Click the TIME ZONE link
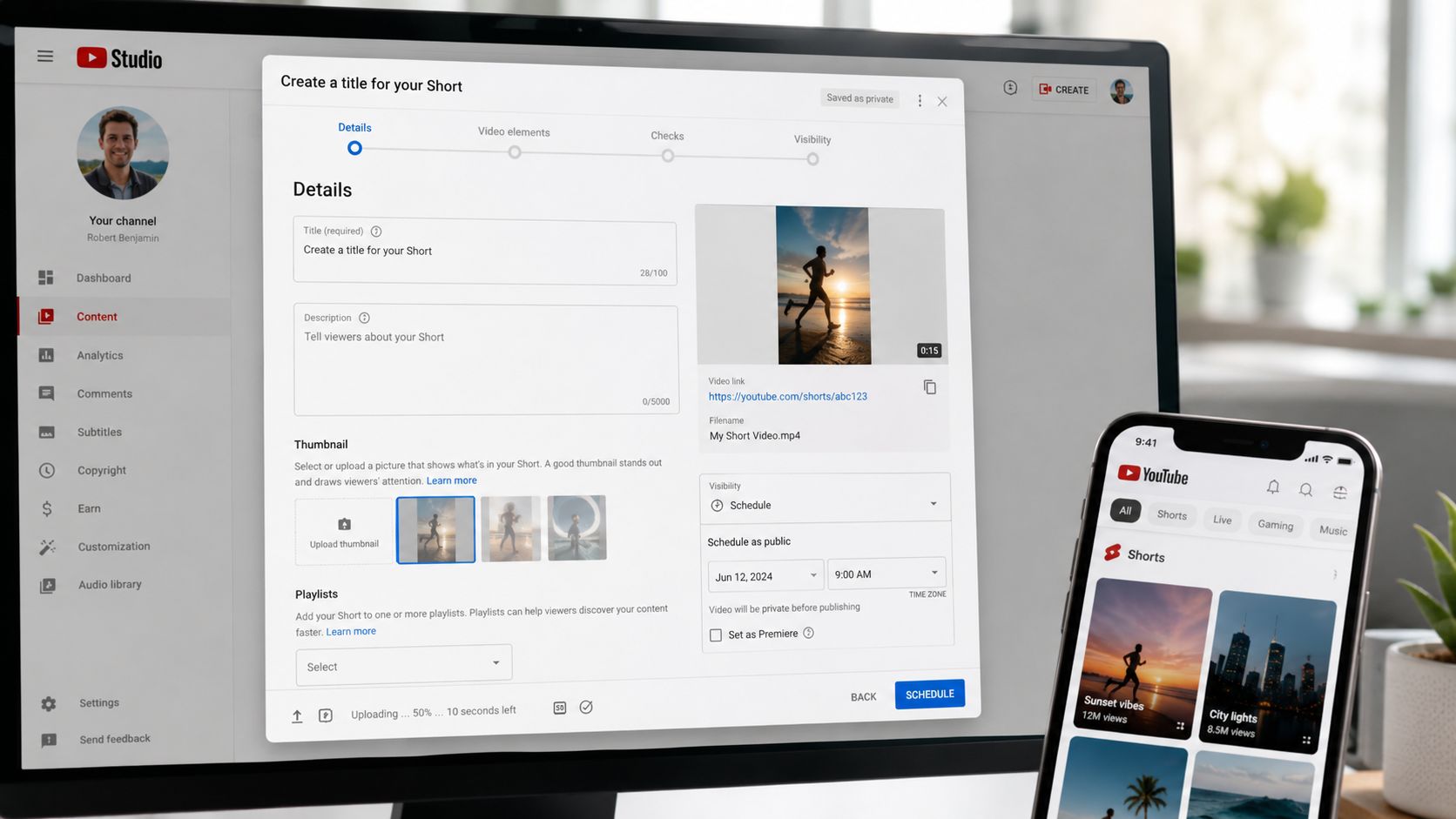The width and height of the screenshot is (1456, 819). [927, 594]
